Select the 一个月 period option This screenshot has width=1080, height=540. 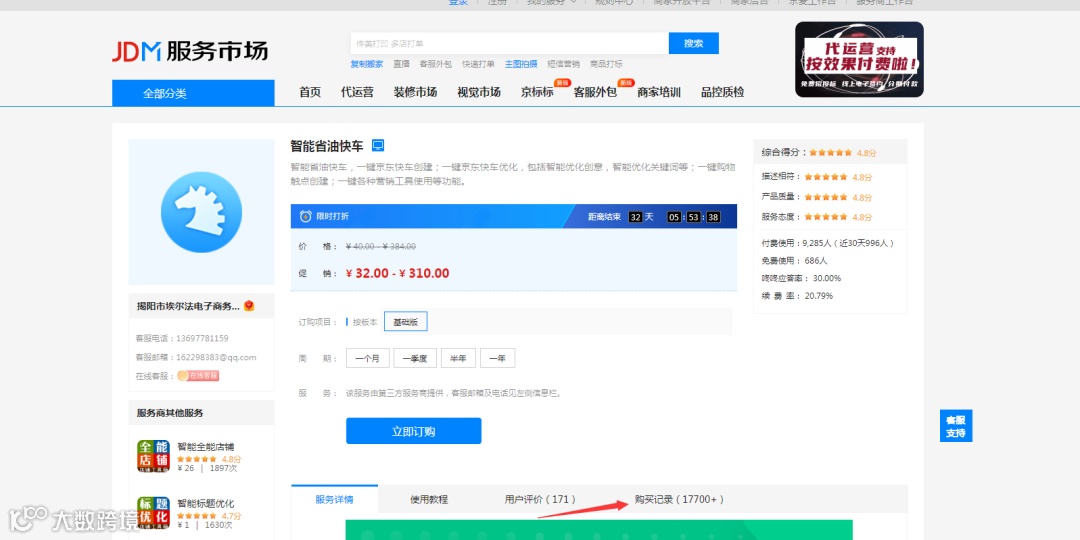(x=368, y=358)
